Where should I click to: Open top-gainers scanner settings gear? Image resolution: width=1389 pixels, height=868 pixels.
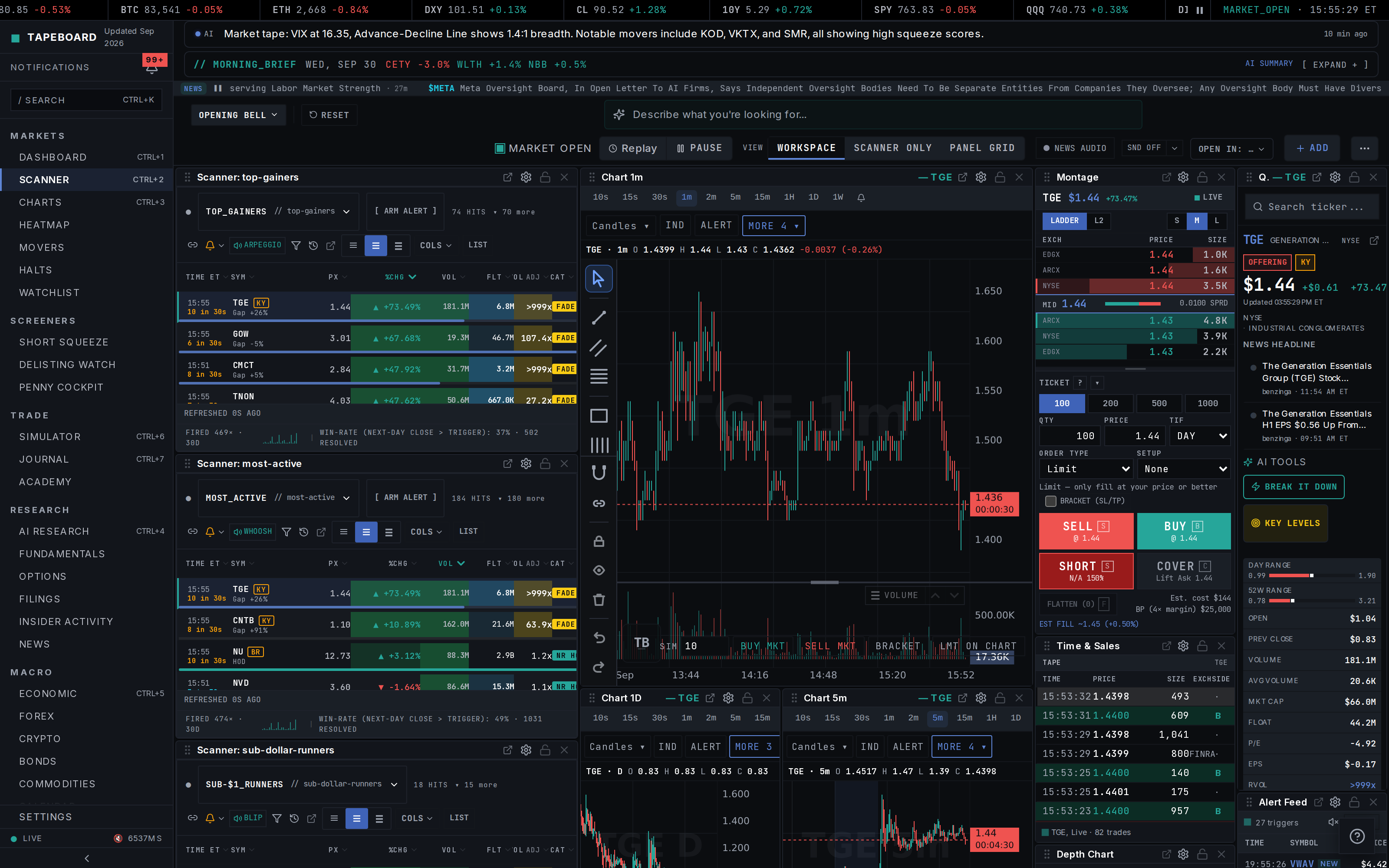click(x=526, y=178)
